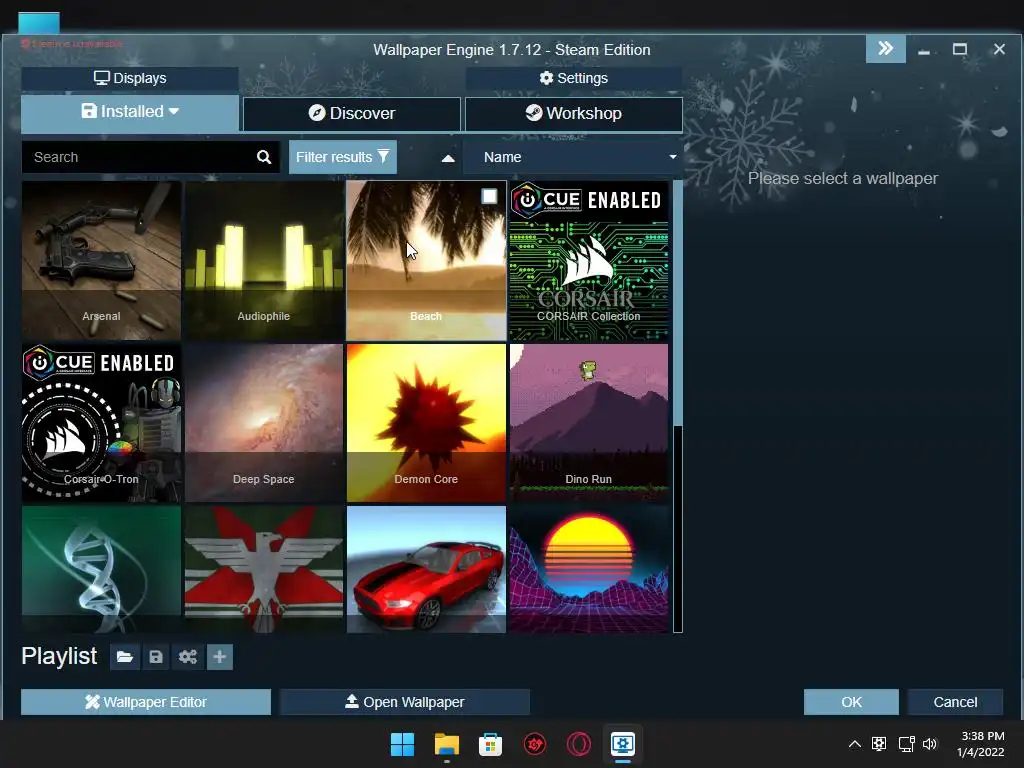The width and height of the screenshot is (1024, 768).
Task: Expand the double-chevron panel button
Action: coord(886,48)
